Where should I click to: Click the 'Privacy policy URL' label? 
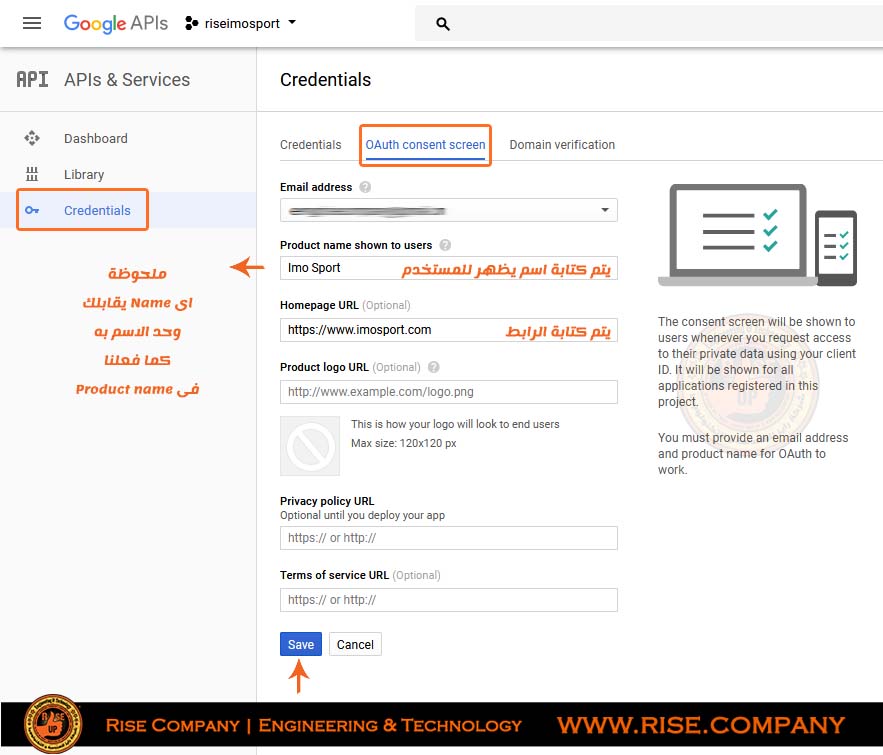click(x=327, y=501)
